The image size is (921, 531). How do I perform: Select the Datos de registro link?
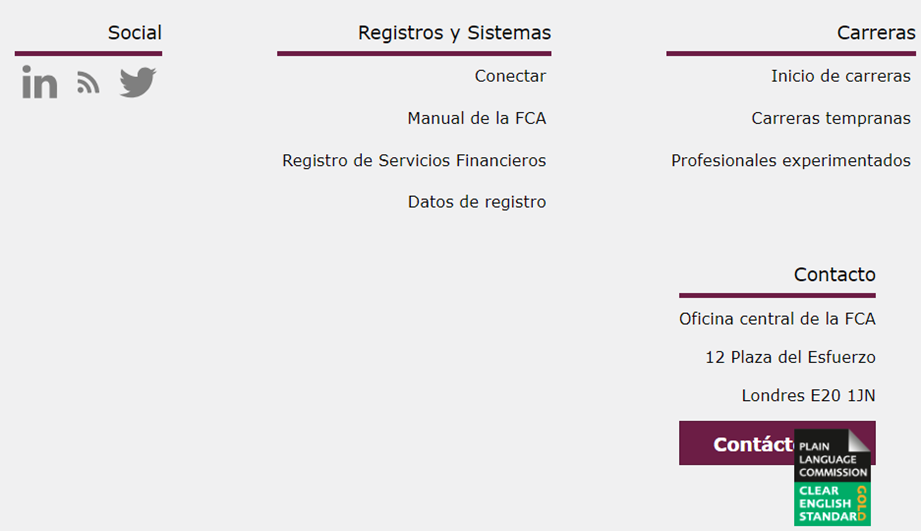[477, 202]
